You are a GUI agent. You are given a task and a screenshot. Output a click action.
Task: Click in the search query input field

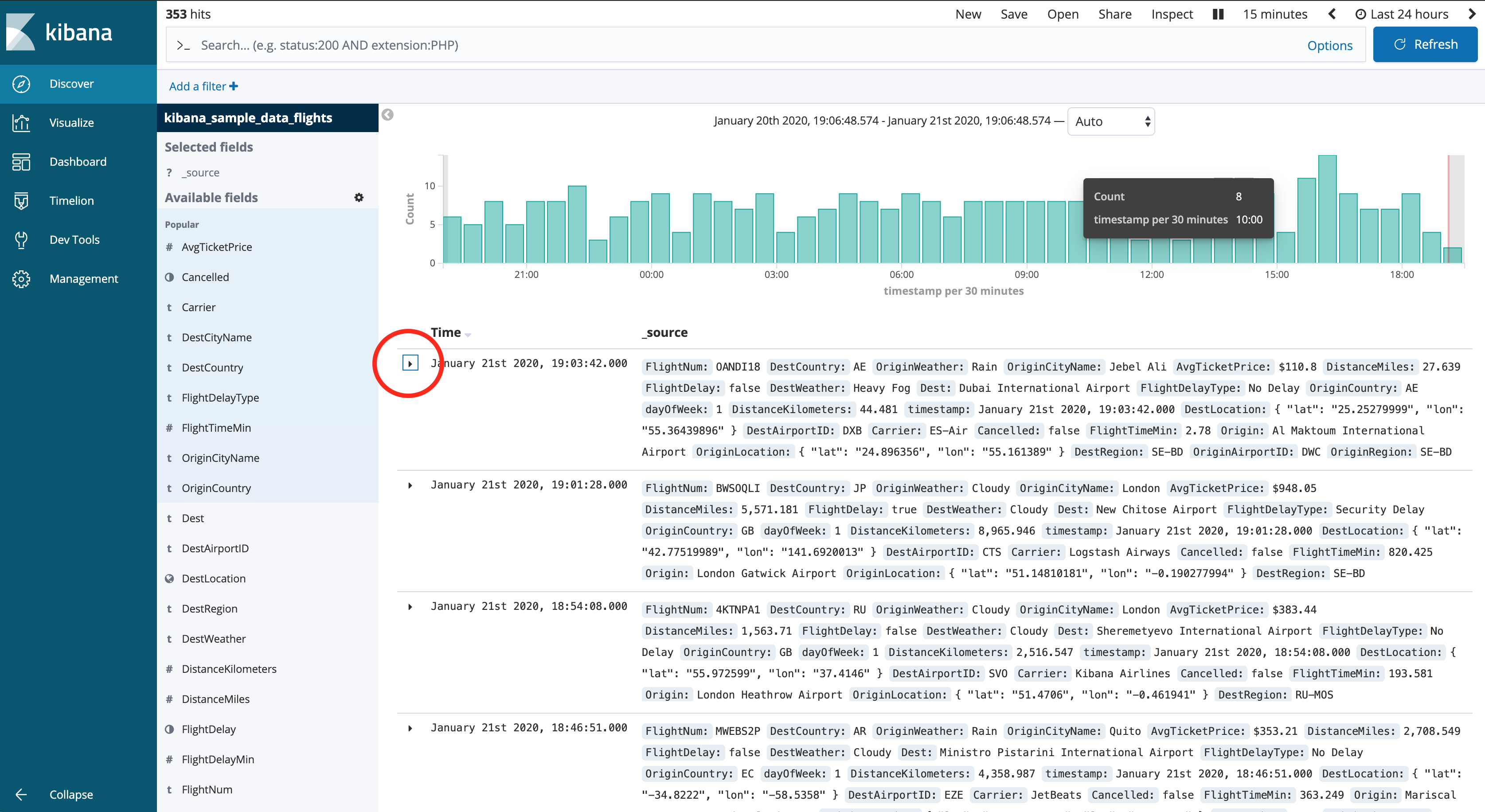pos(750,46)
